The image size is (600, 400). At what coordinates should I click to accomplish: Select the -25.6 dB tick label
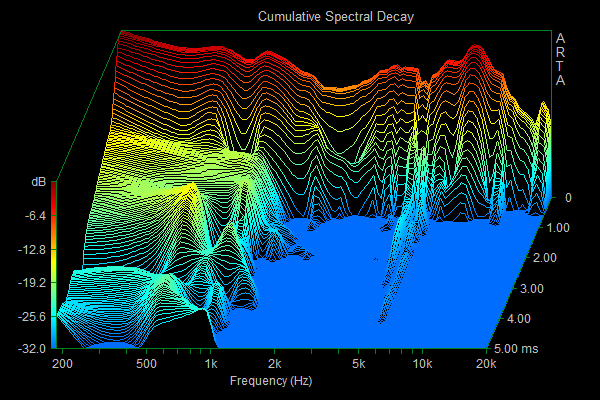click(31, 316)
